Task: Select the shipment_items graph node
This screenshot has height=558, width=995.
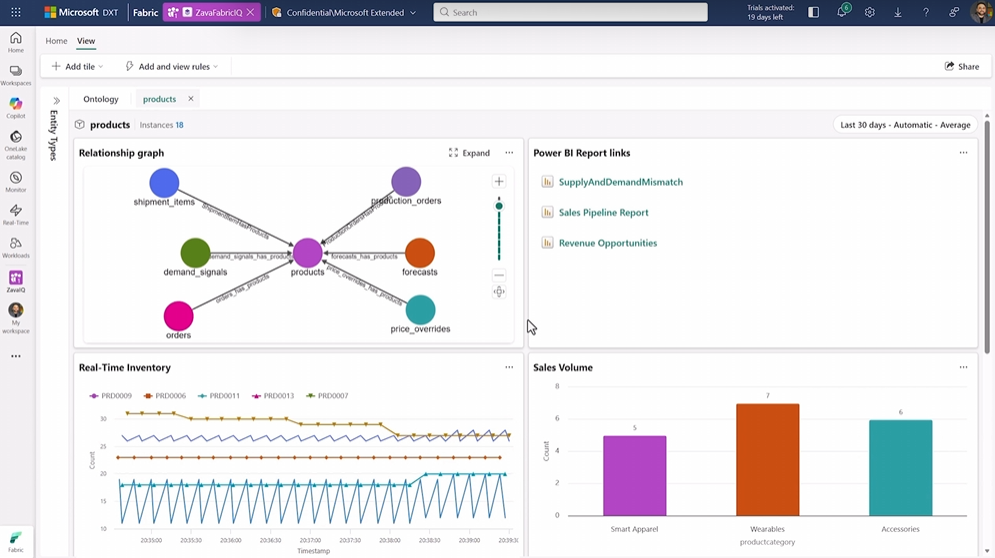Action: [x=164, y=183]
